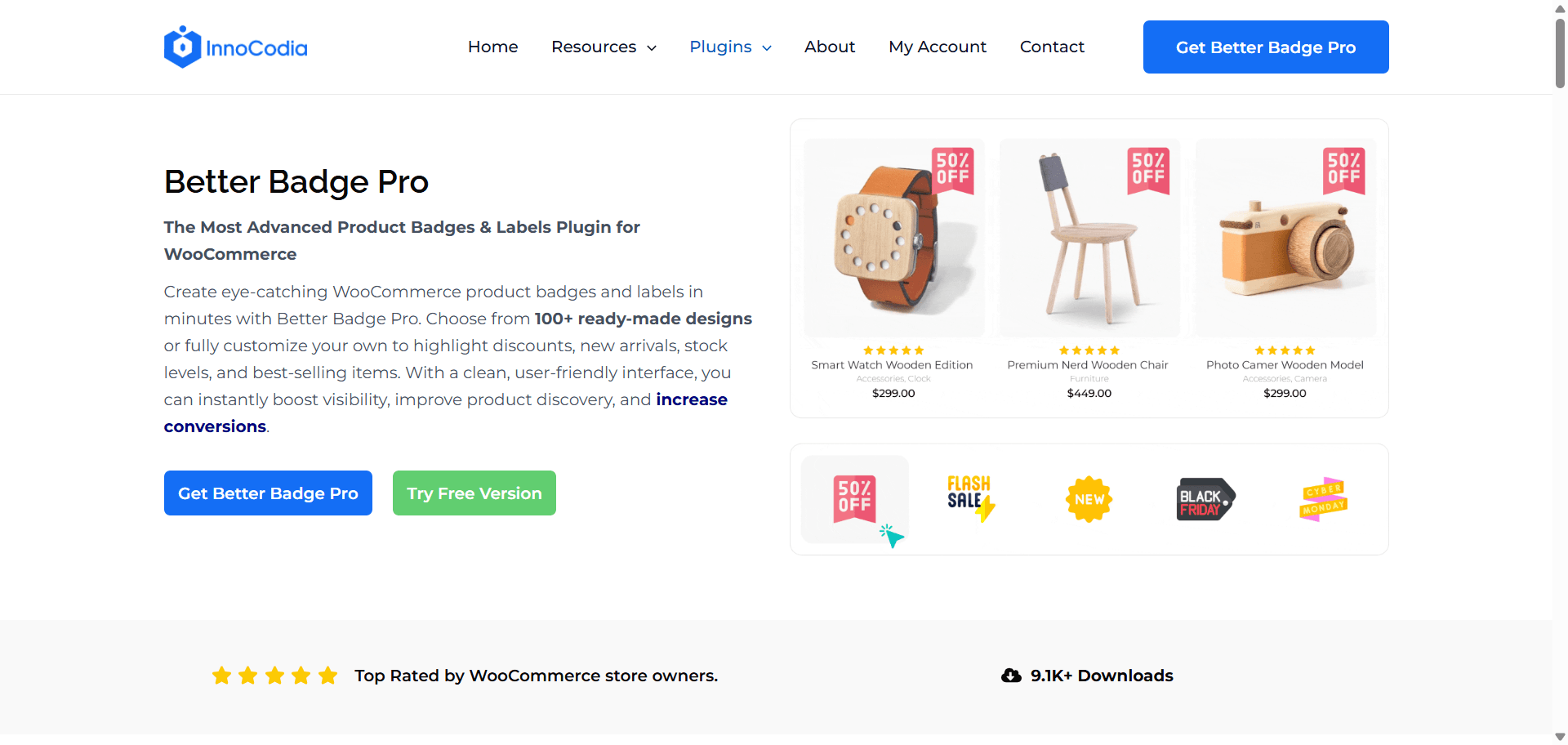Select the Cyber Monday badge icon
The height and width of the screenshot is (745, 1568).
[x=1323, y=499]
